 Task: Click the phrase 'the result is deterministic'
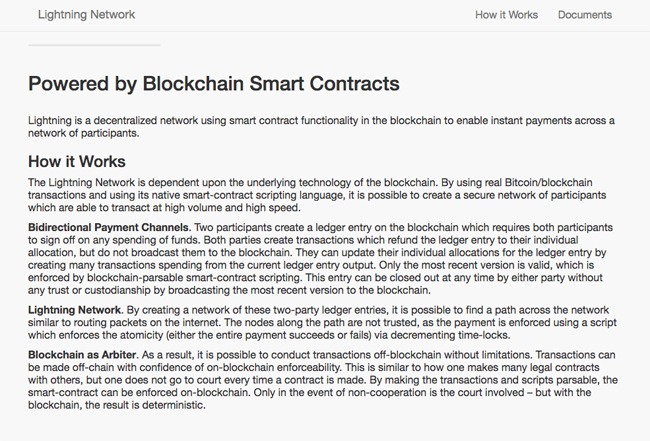145,405
